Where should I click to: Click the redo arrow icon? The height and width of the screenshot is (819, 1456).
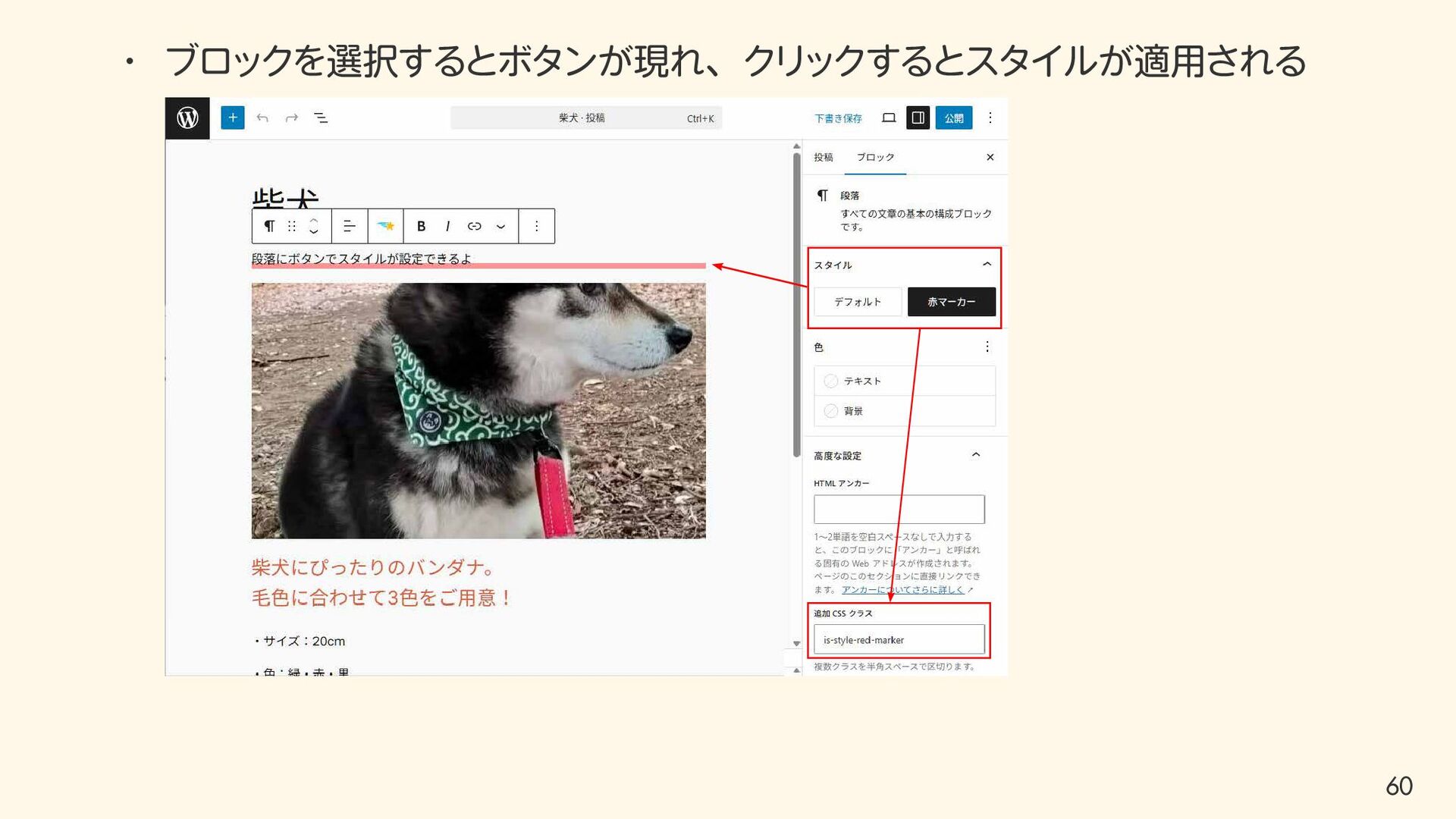point(291,118)
